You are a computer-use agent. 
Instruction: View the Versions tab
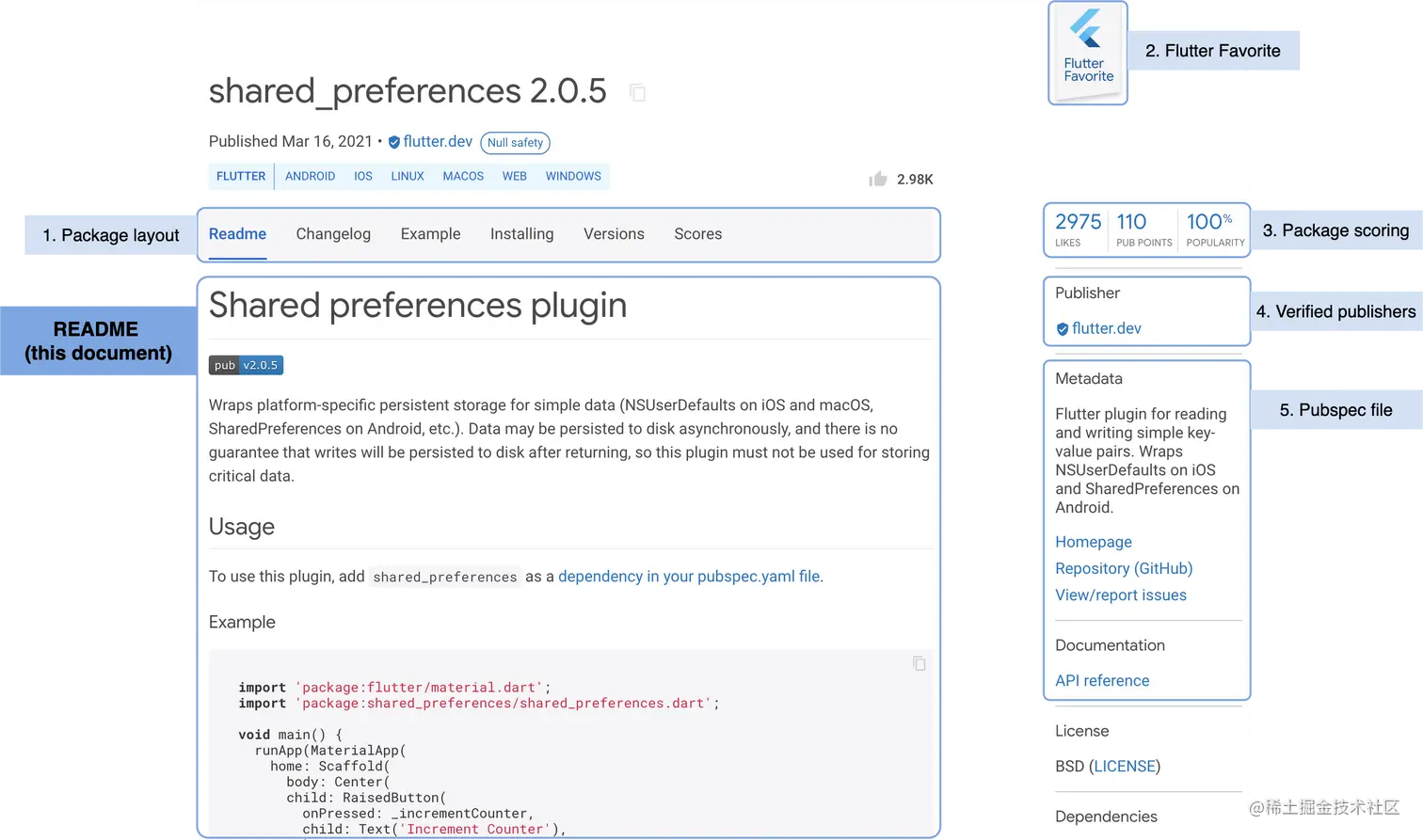click(x=614, y=234)
